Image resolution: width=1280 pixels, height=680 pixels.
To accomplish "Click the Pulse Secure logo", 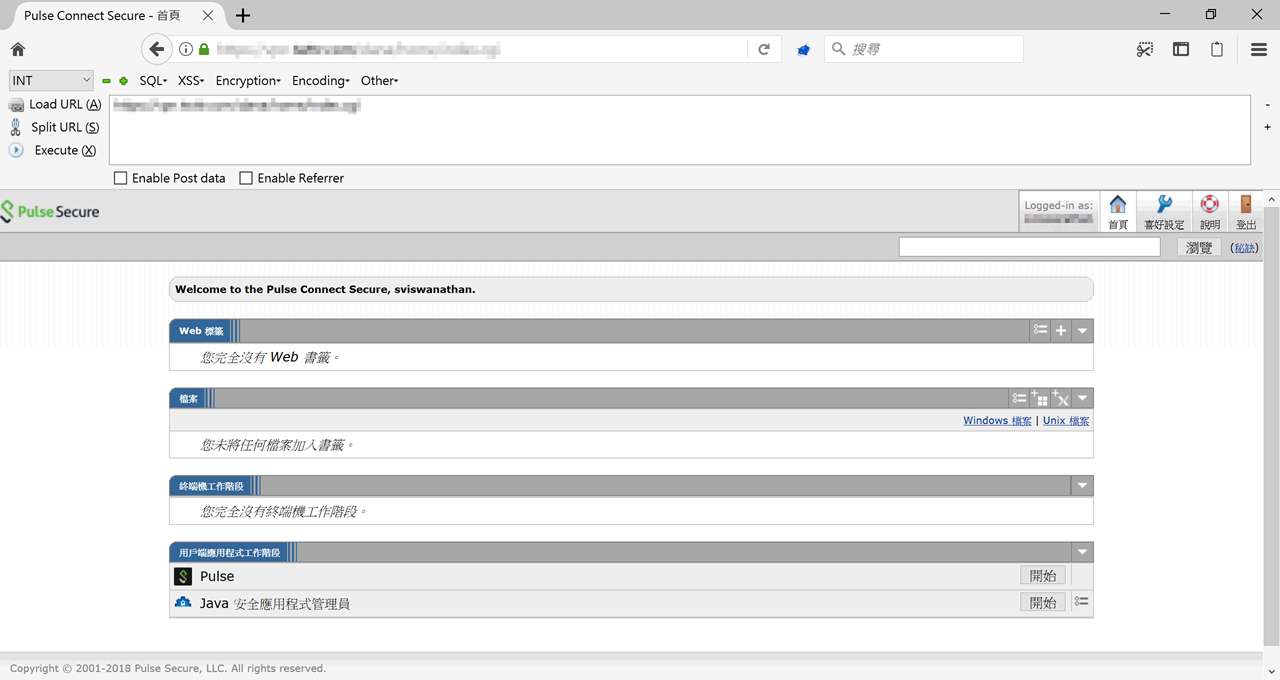I will point(50,212).
